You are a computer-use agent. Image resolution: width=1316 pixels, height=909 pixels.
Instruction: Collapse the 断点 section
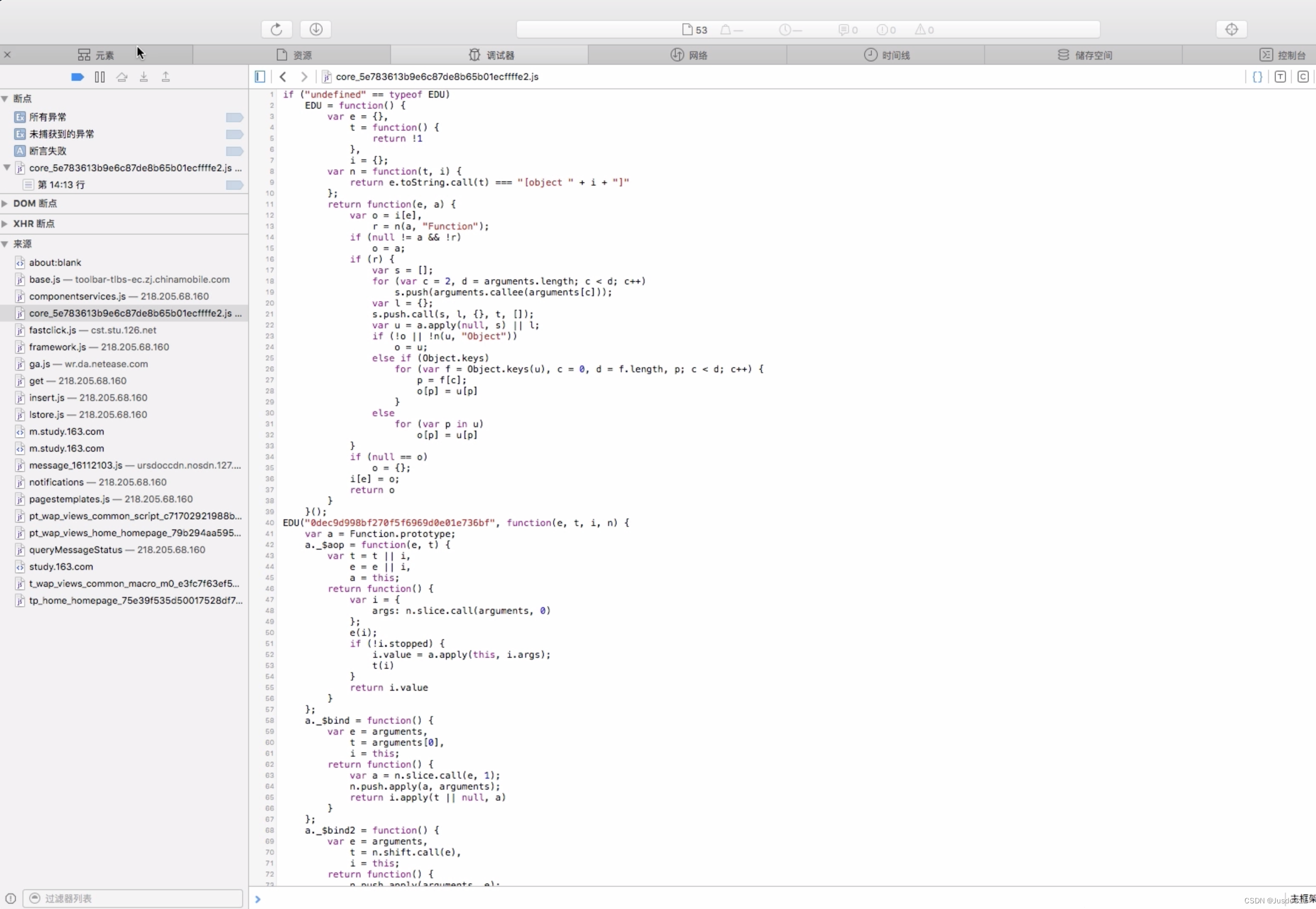coord(5,99)
